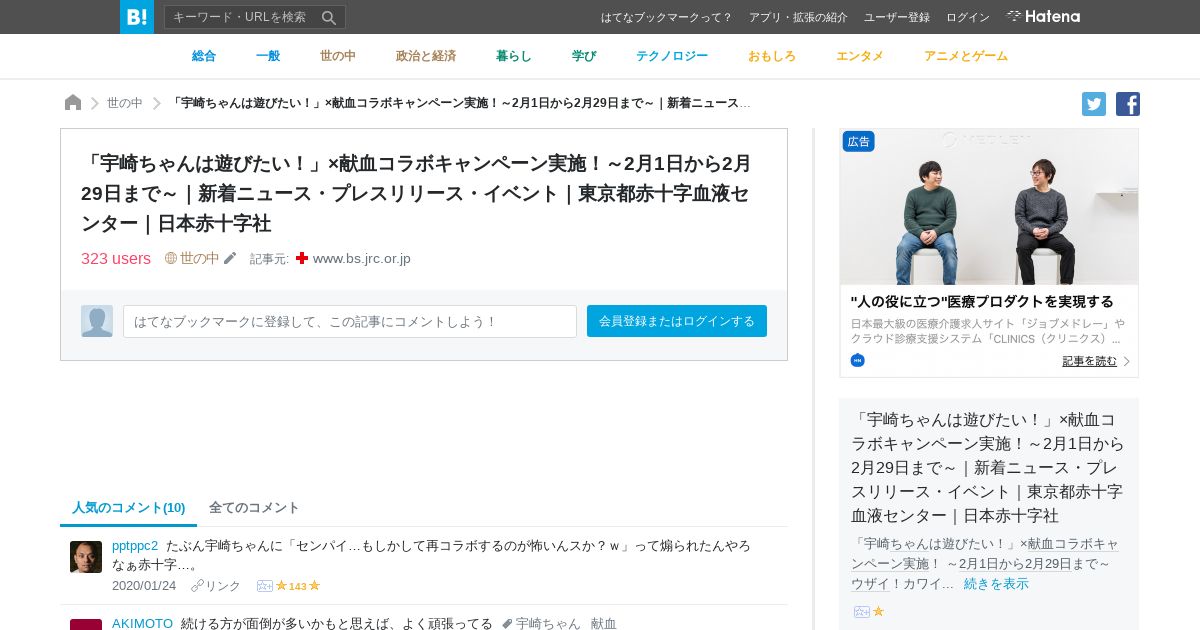Select the おもしろ category tab
This screenshot has width=1200, height=630.
click(x=772, y=56)
